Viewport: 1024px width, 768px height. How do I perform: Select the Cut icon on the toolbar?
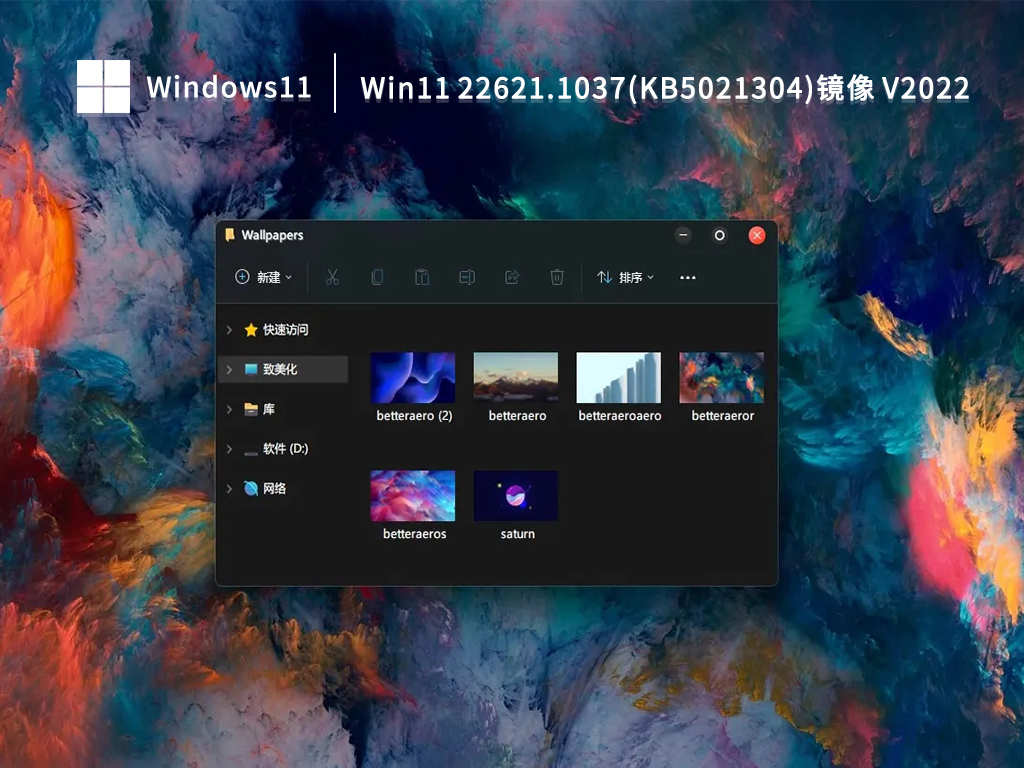click(333, 277)
